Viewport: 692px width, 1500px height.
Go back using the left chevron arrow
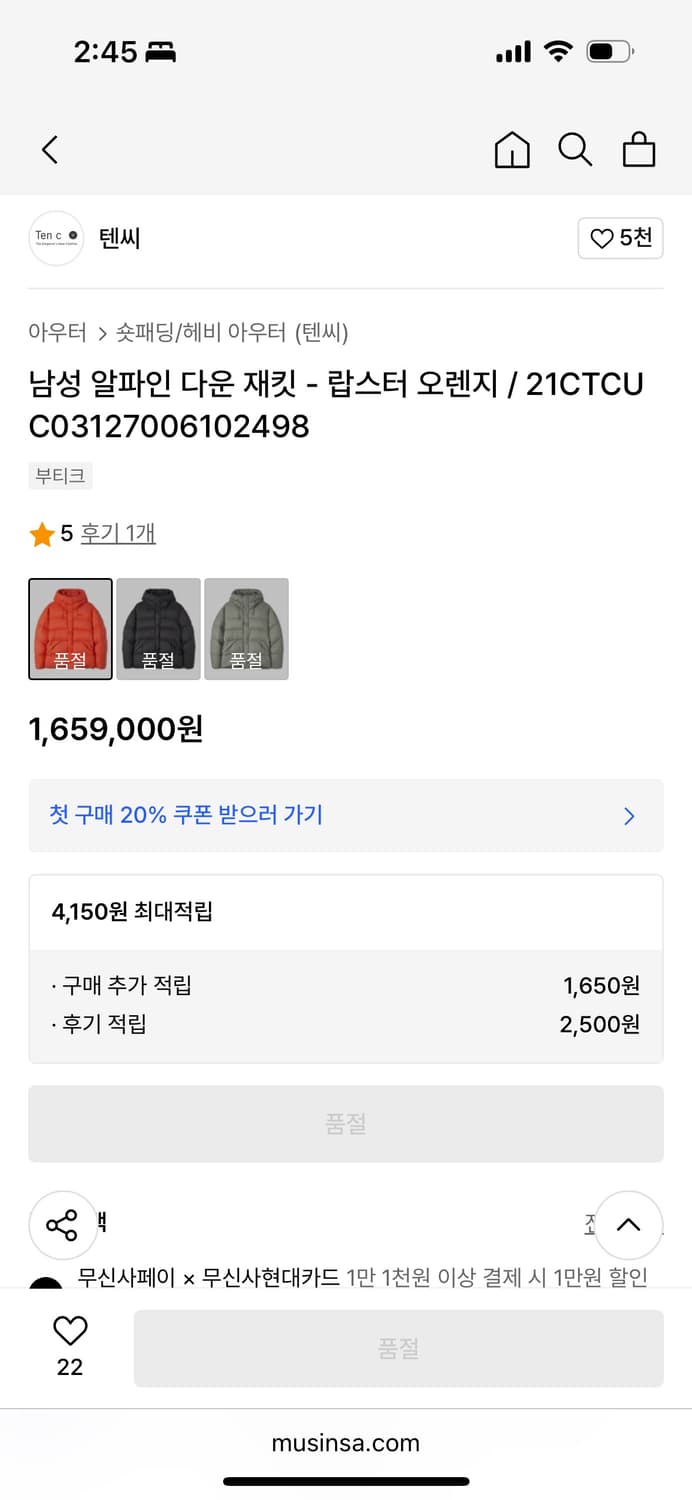click(x=50, y=148)
